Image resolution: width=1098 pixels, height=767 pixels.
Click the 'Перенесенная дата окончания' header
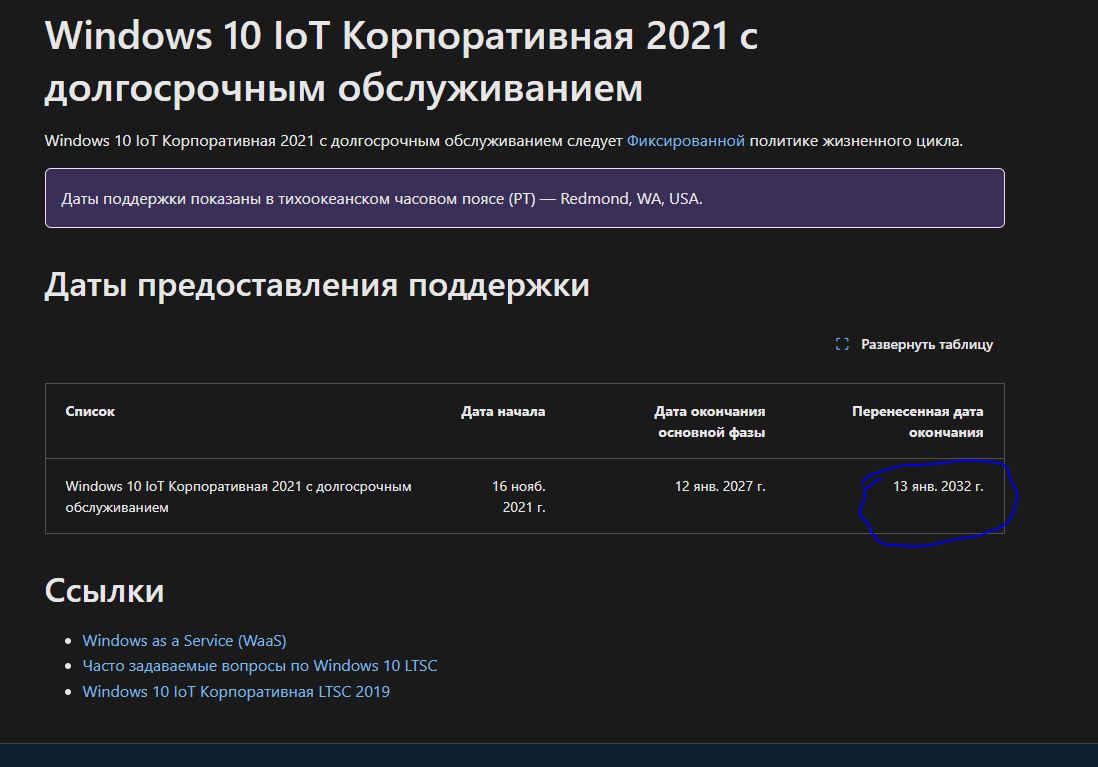[x=917, y=422]
